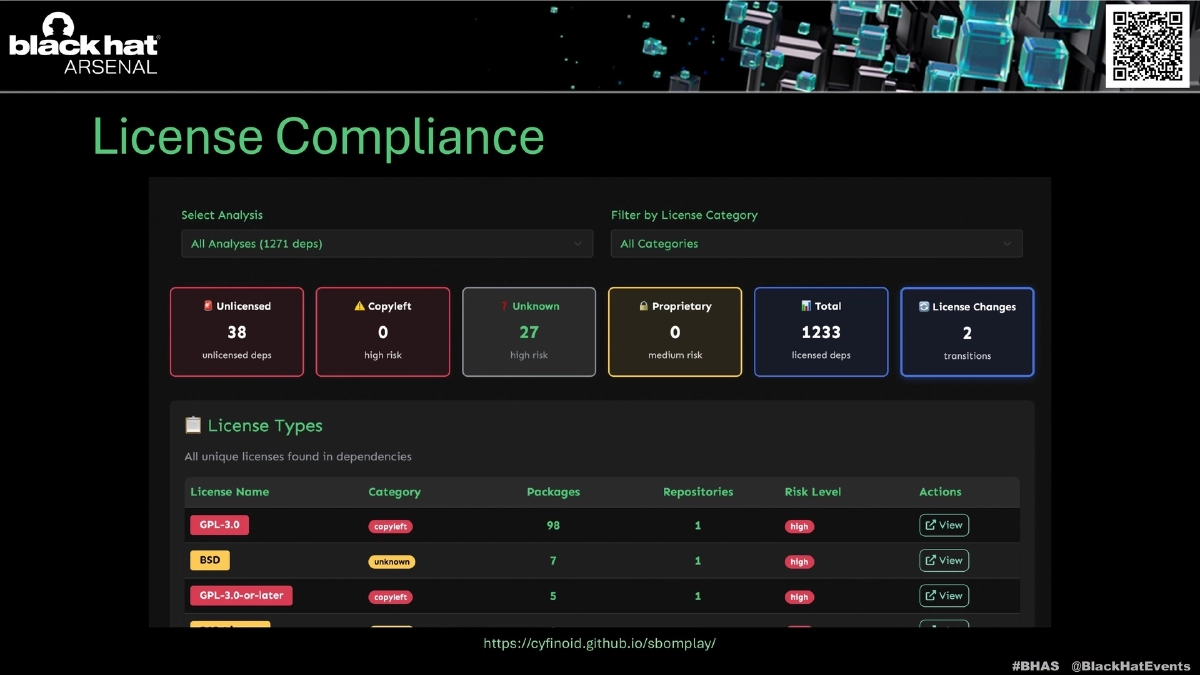
Task: Sort by the Risk Level column header
Action: click(x=812, y=492)
